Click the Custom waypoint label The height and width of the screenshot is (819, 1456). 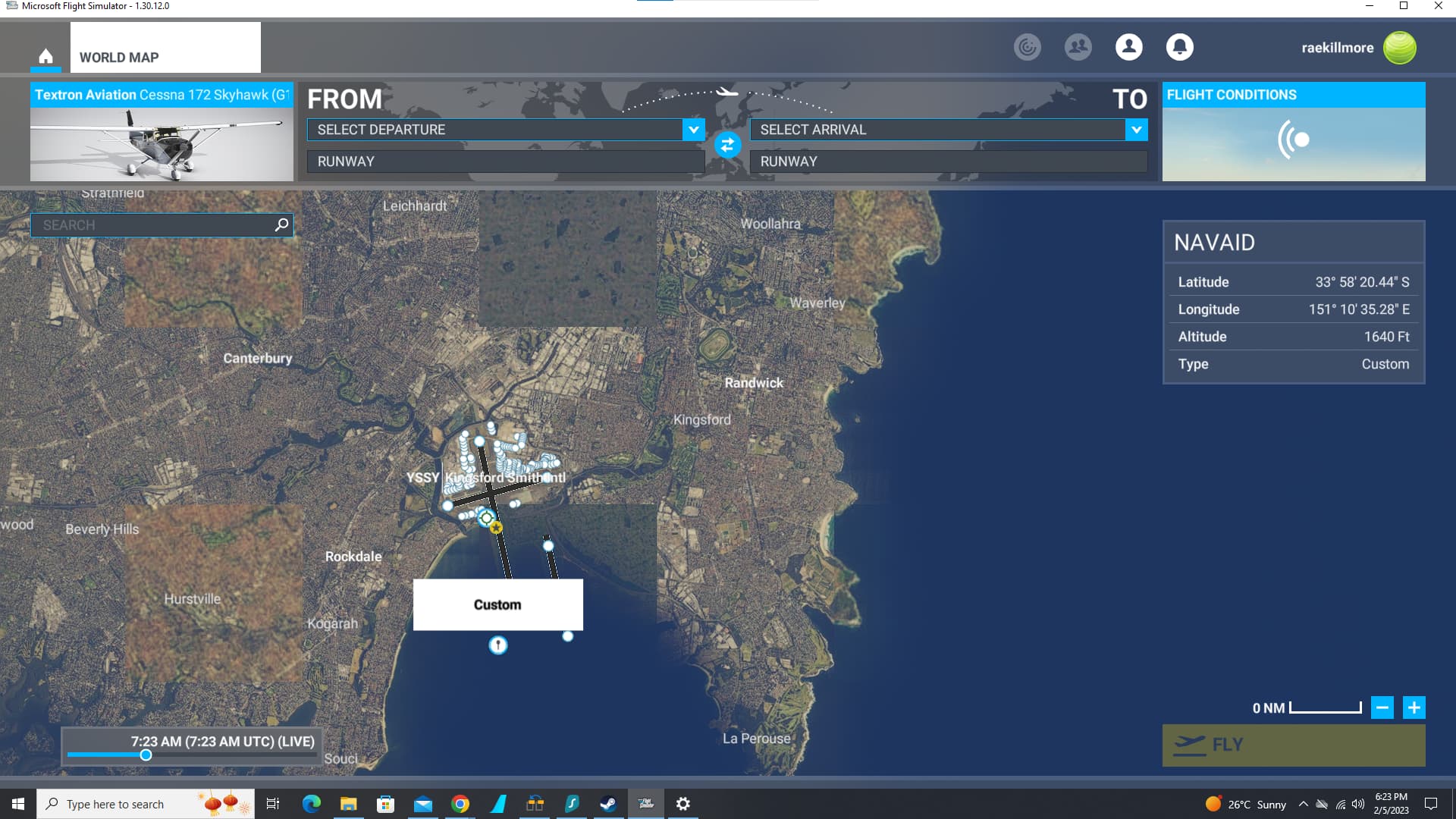click(x=497, y=604)
